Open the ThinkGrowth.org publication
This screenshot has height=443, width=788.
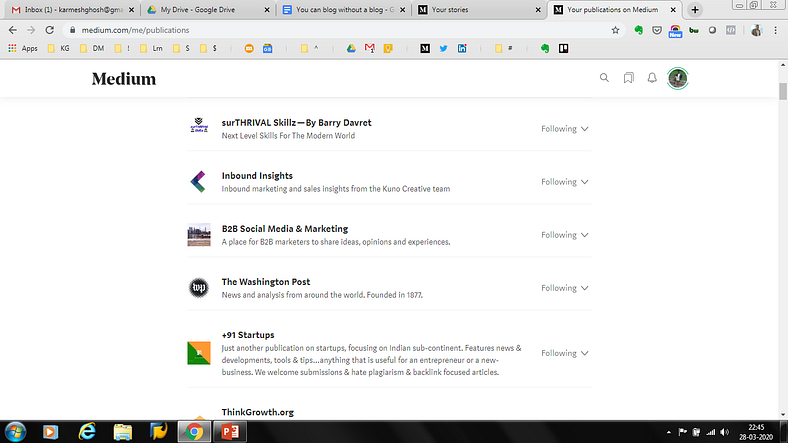[x=258, y=412]
